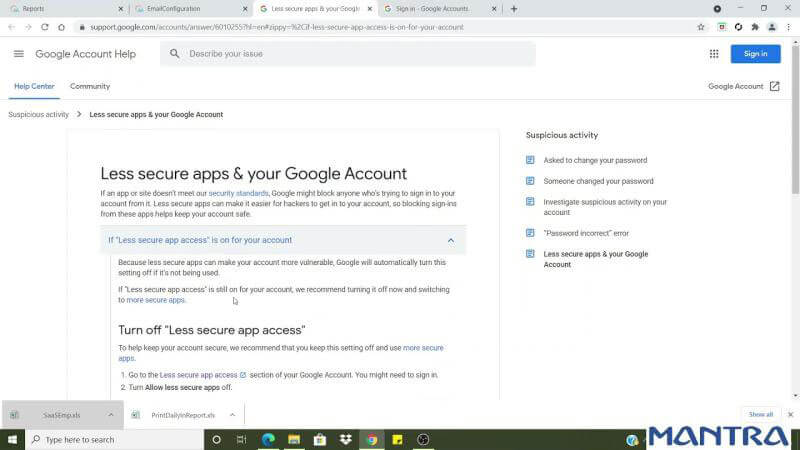
Task: Open a new browser tab
Action: (x=514, y=9)
